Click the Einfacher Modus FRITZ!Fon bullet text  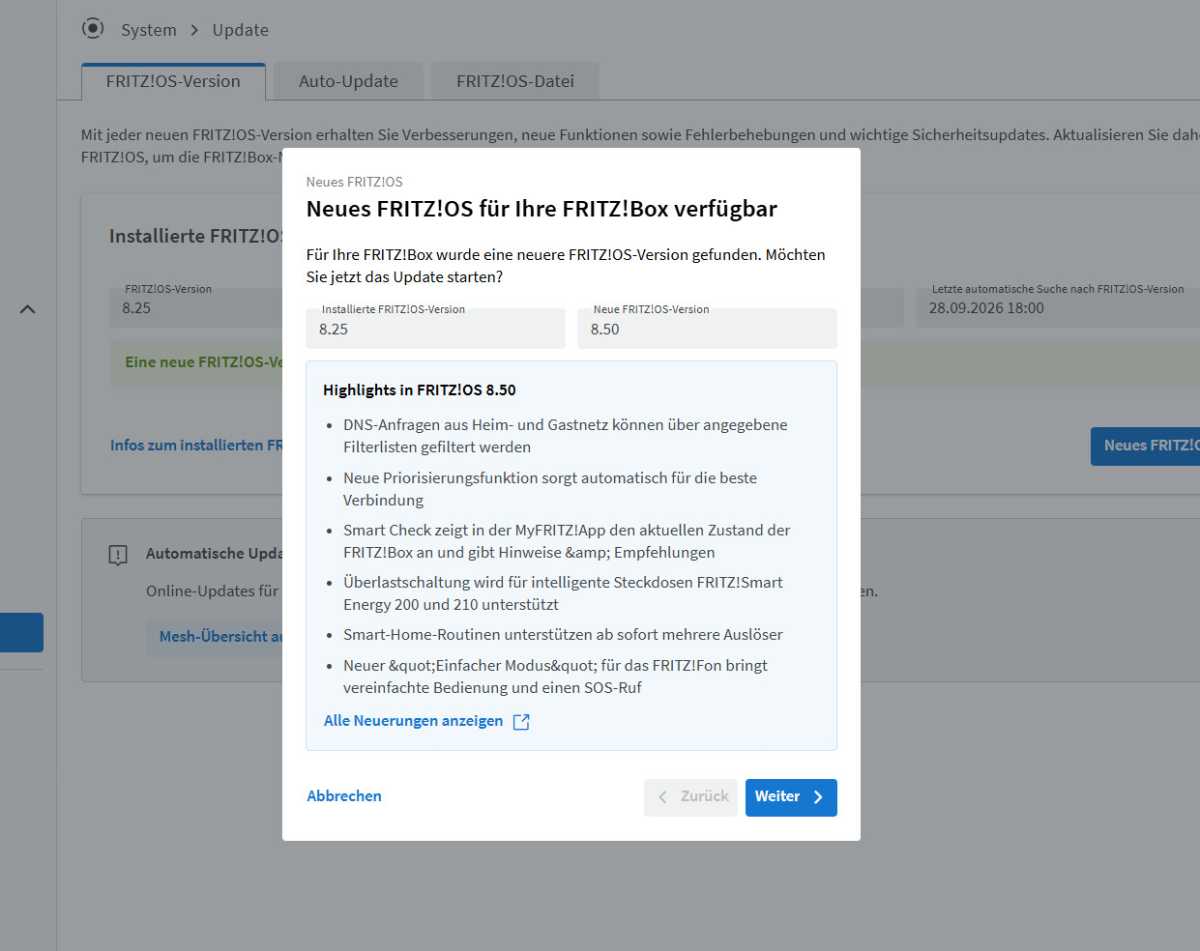[x=555, y=676]
